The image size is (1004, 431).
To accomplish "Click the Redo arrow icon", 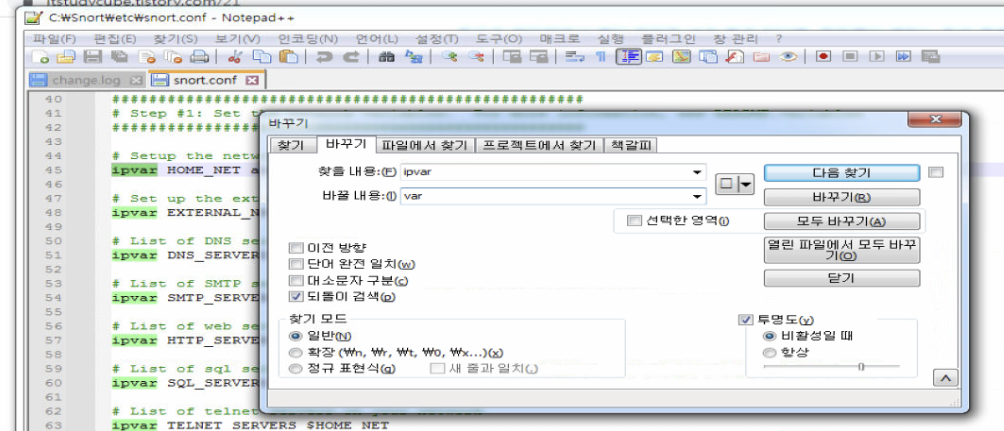I will (x=351, y=57).
